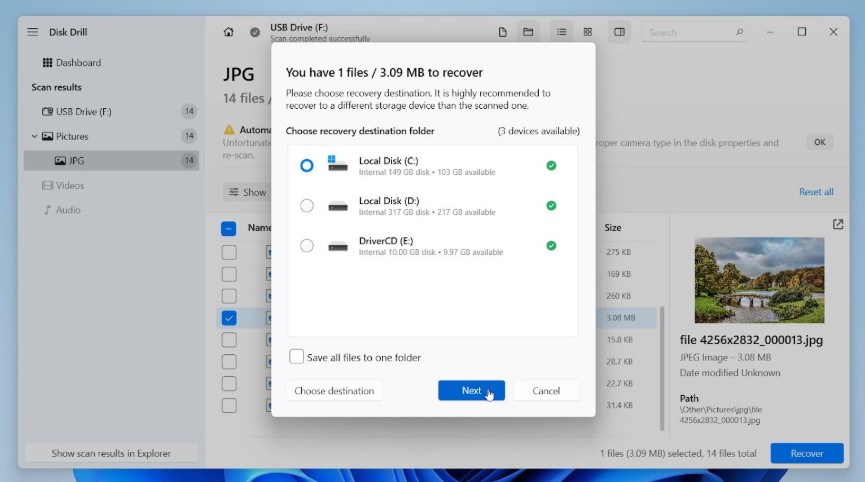Select Pictures category in sidebar
The height and width of the screenshot is (482, 865).
[x=111, y=136]
